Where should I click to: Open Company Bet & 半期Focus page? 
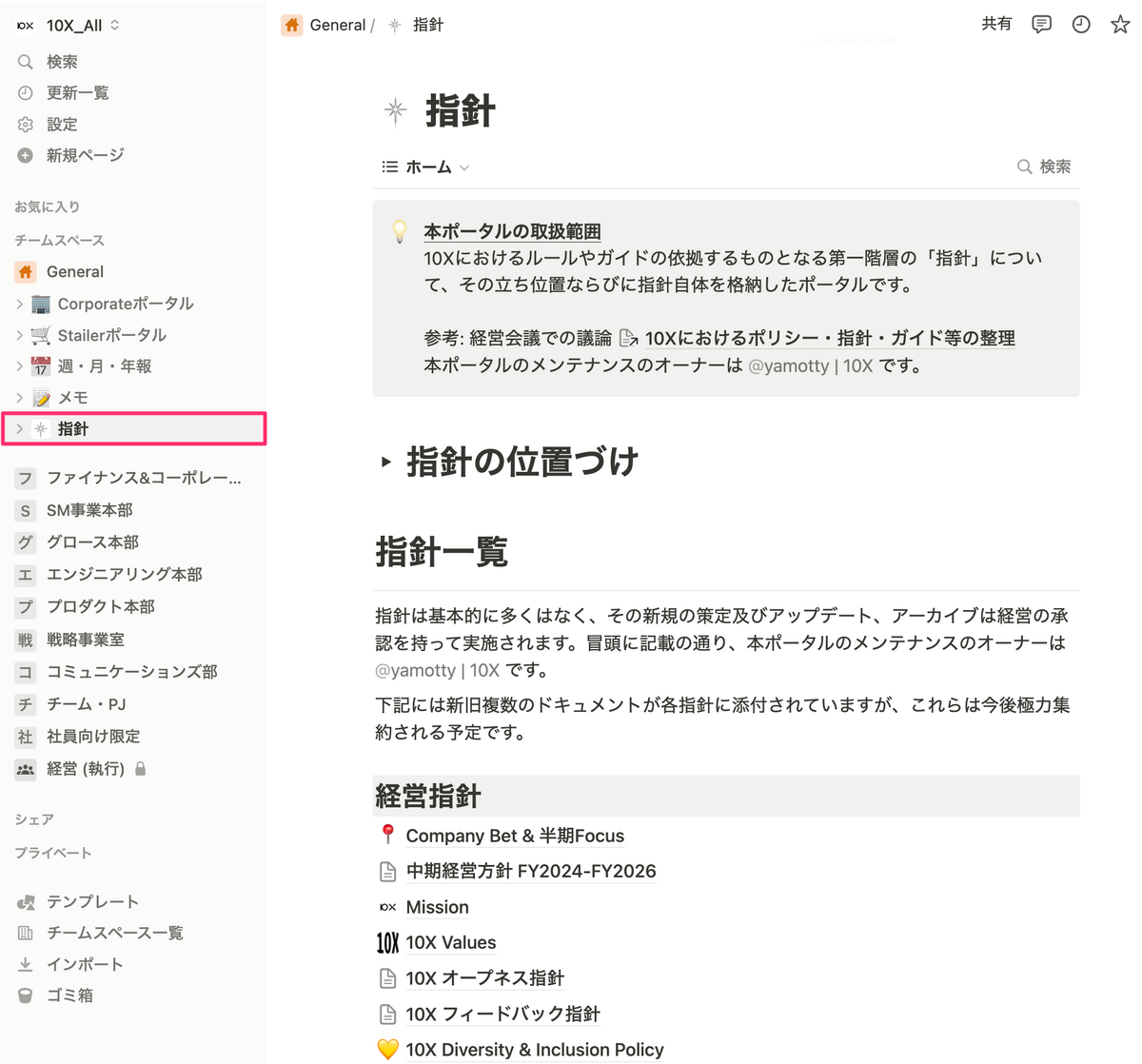515,836
